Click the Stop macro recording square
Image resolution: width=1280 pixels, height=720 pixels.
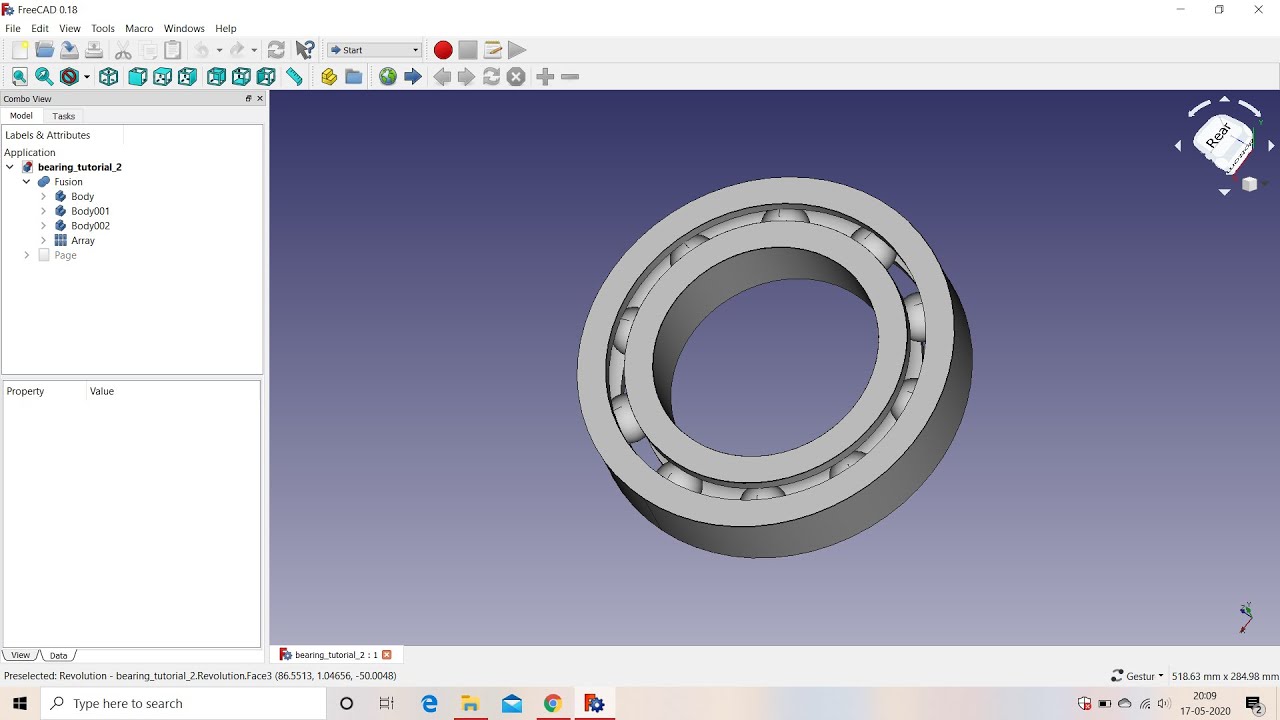point(468,50)
